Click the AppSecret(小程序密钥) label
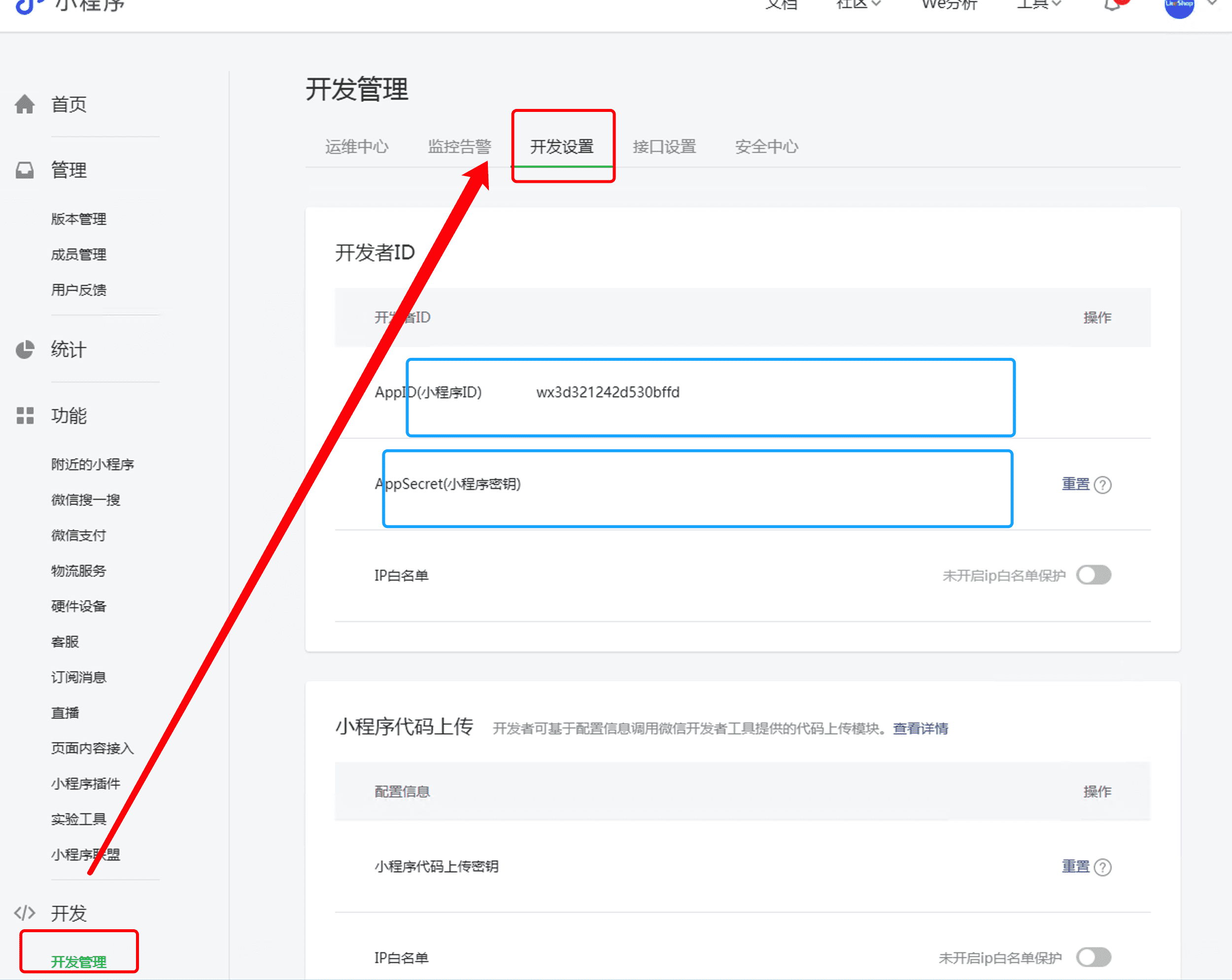Viewport: 1232px width, 980px height. point(447,484)
